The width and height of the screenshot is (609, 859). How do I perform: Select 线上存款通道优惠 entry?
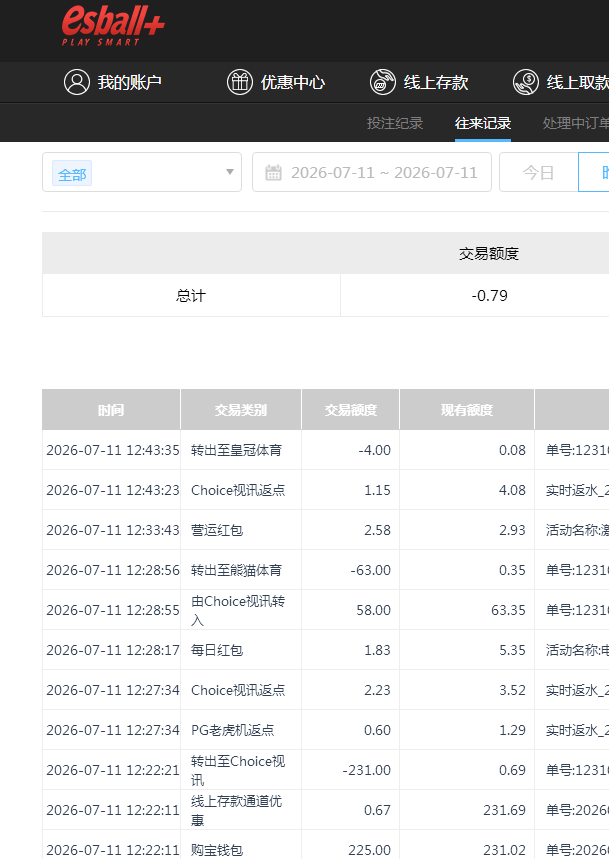click(x=237, y=810)
